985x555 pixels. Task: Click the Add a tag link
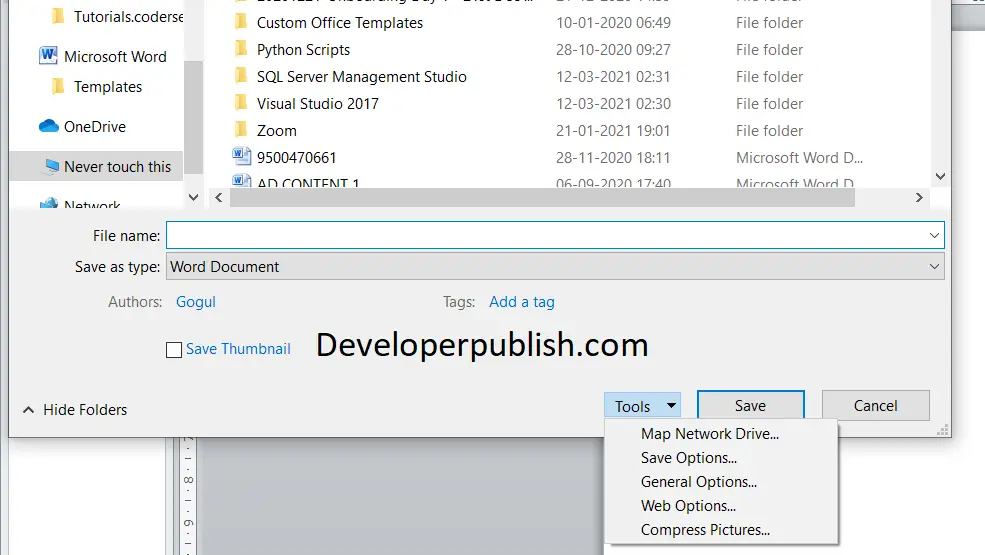521,302
